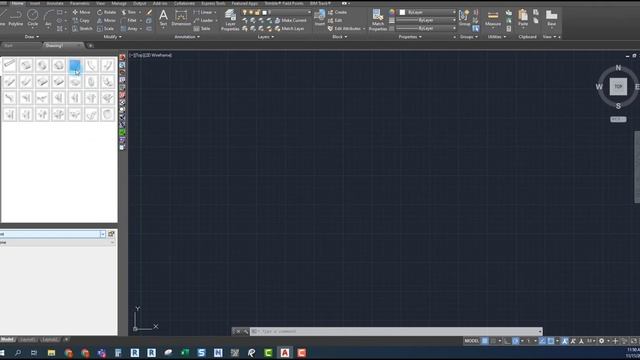
Task: Open the Home ribbon tab
Action: pyautogui.click(x=17, y=3)
